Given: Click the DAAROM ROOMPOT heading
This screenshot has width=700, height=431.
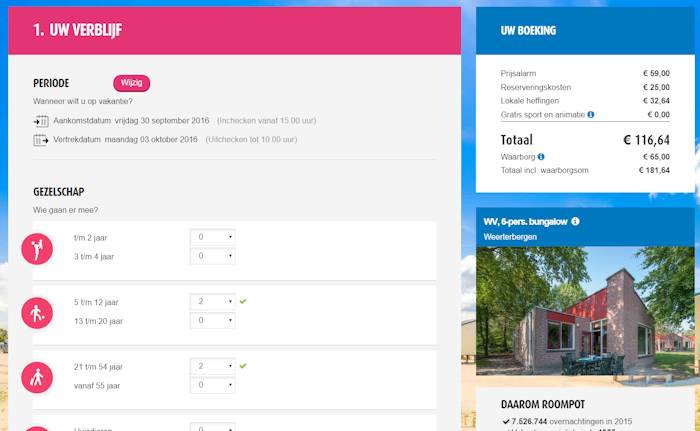Looking at the screenshot, I should [x=543, y=405].
